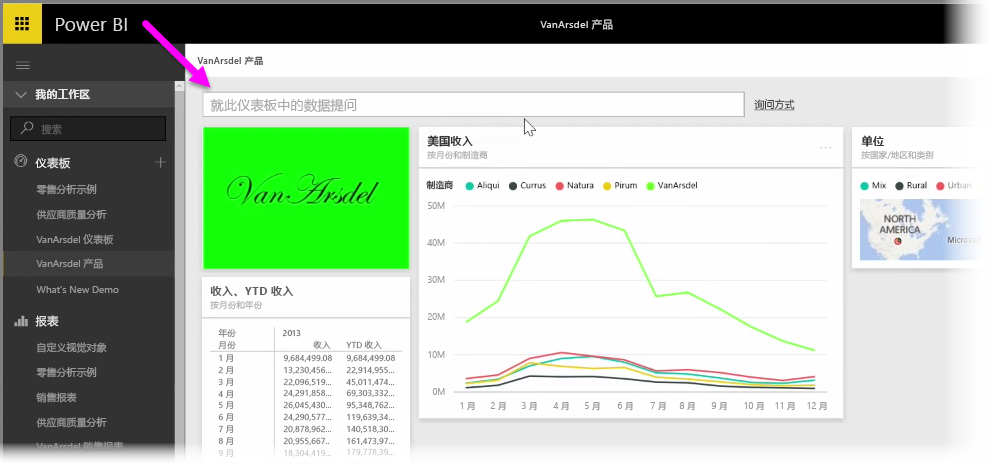Open the 自定义视觉对象 report
Image resolution: width=992 pixels, height=466 pixels.
71,348
